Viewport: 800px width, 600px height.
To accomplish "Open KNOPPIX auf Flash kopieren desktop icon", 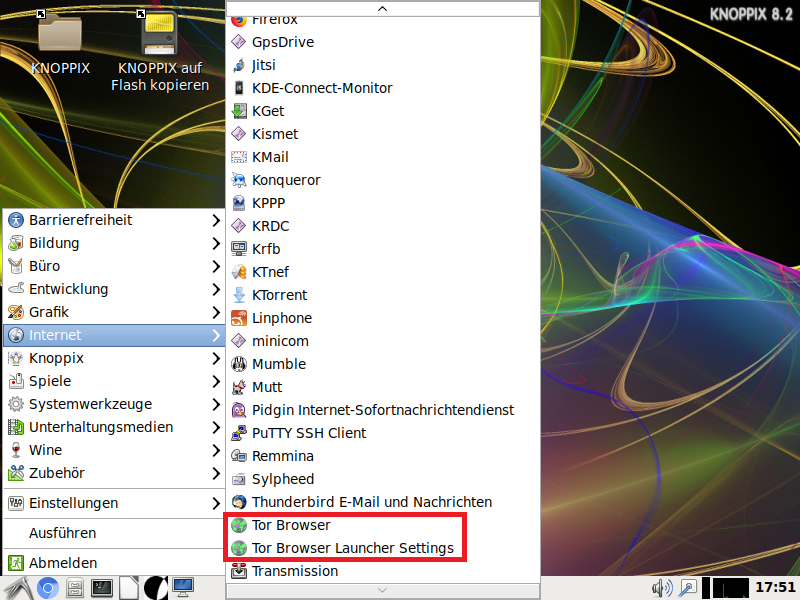I will pos(160,50).
